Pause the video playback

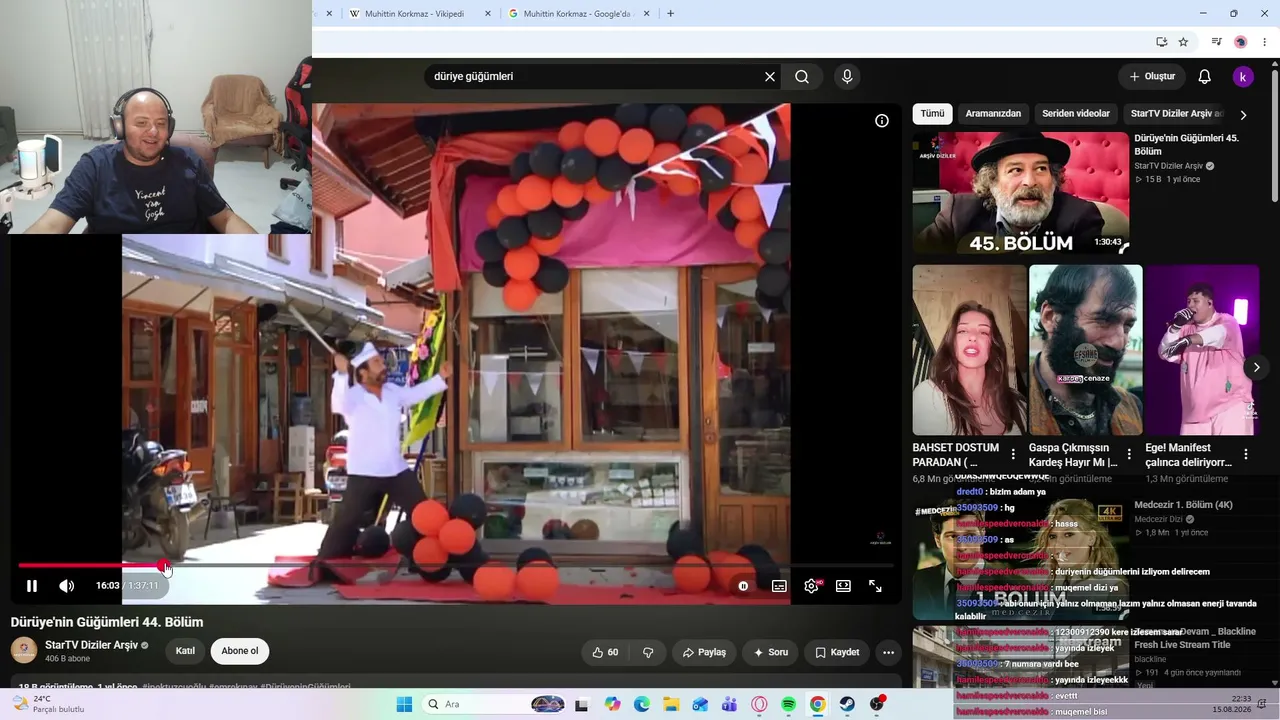pos(32,586)
